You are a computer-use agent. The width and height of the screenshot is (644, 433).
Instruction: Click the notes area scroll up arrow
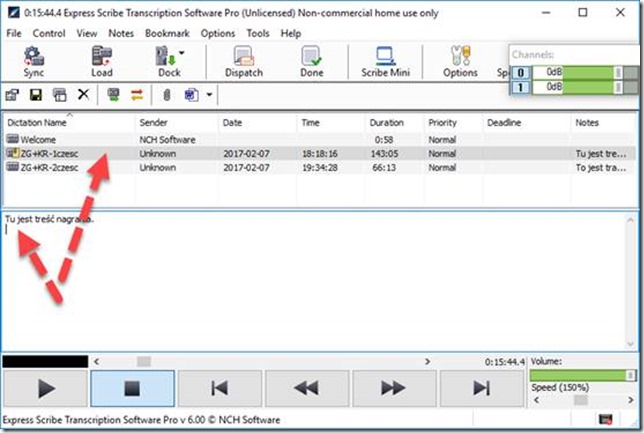[630, 220]
